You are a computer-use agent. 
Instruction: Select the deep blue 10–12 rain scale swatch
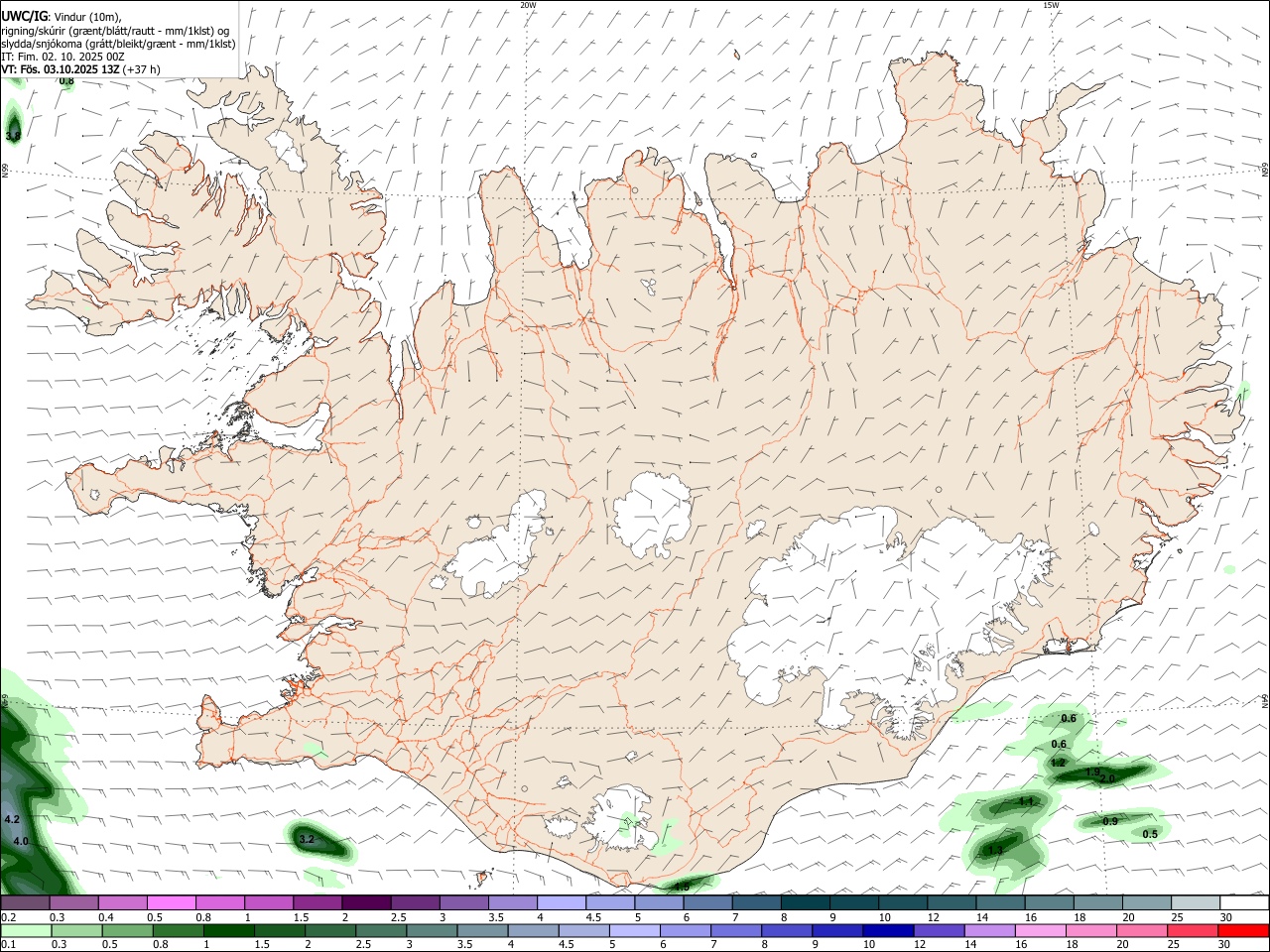click(x=888, y=931)
